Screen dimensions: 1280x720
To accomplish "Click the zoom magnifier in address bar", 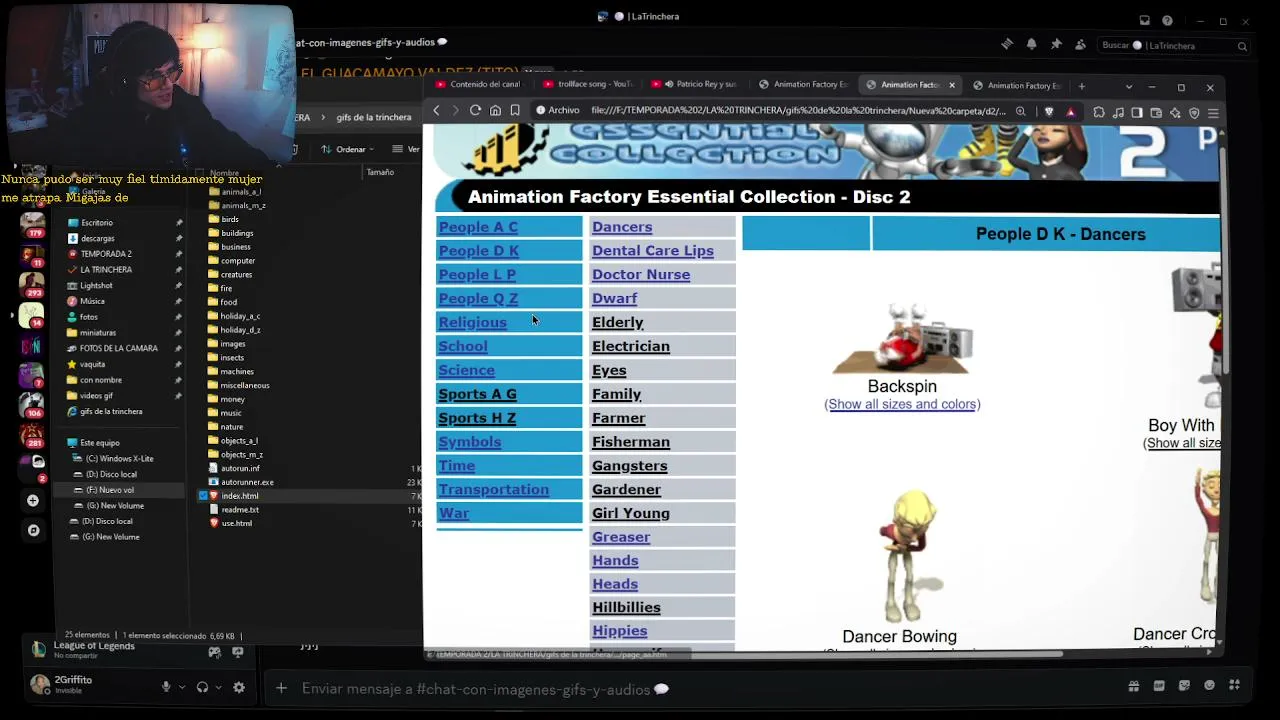I will point(1021,112).
